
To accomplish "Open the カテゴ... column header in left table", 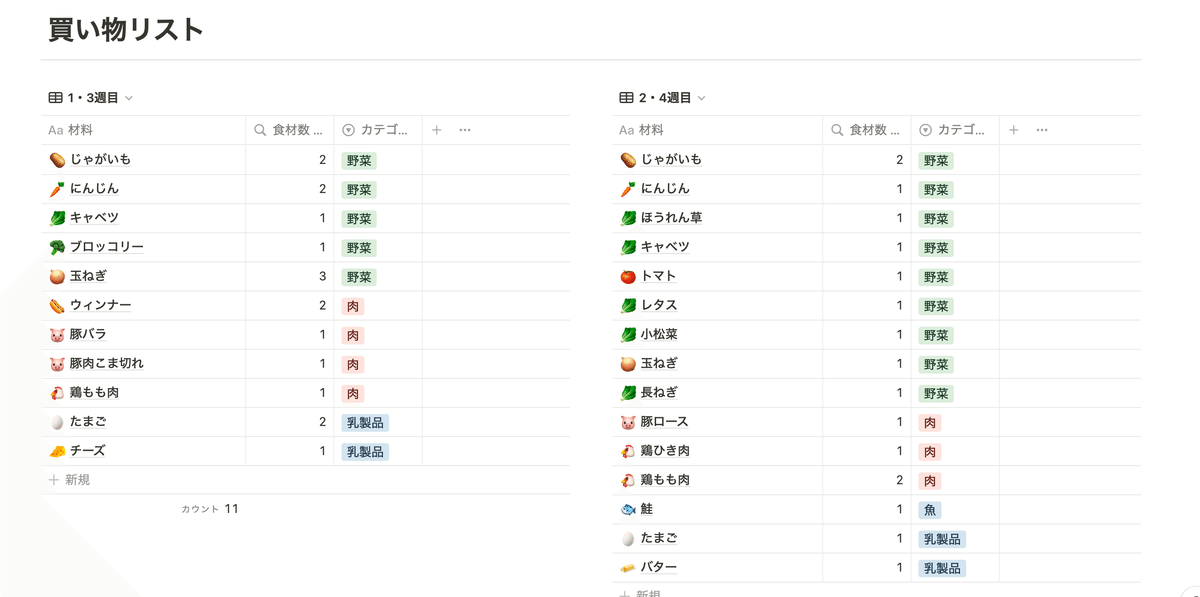I will tap(378, 130).
